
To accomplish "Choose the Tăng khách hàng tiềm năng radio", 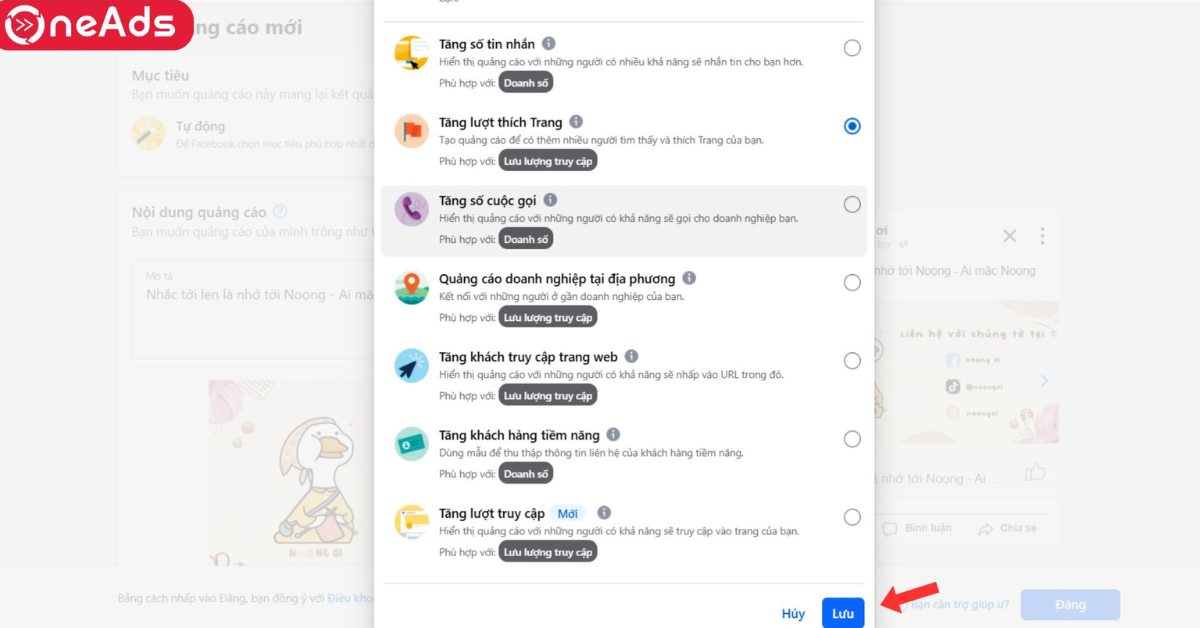I will click(x=852, y=439).
